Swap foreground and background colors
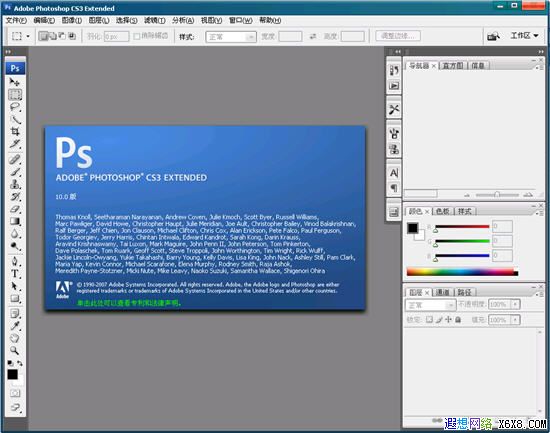Viewport: 550px width, 433px height. click(x=20, y=363)
